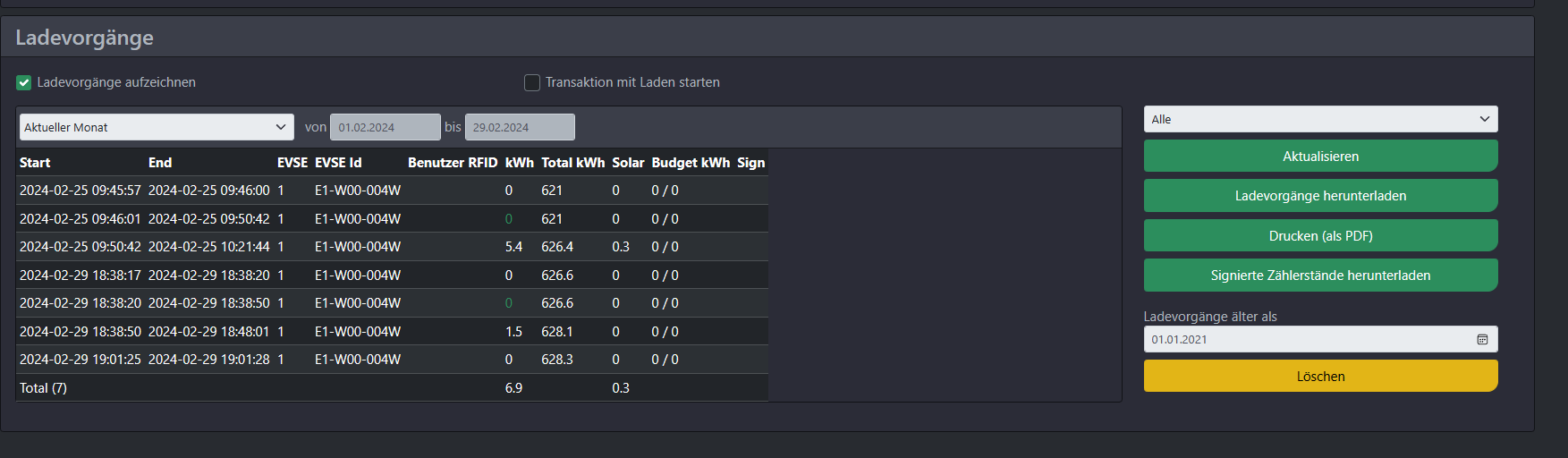
Task: Select Drucken (als PDF) button
Action: coord(1320,236)
